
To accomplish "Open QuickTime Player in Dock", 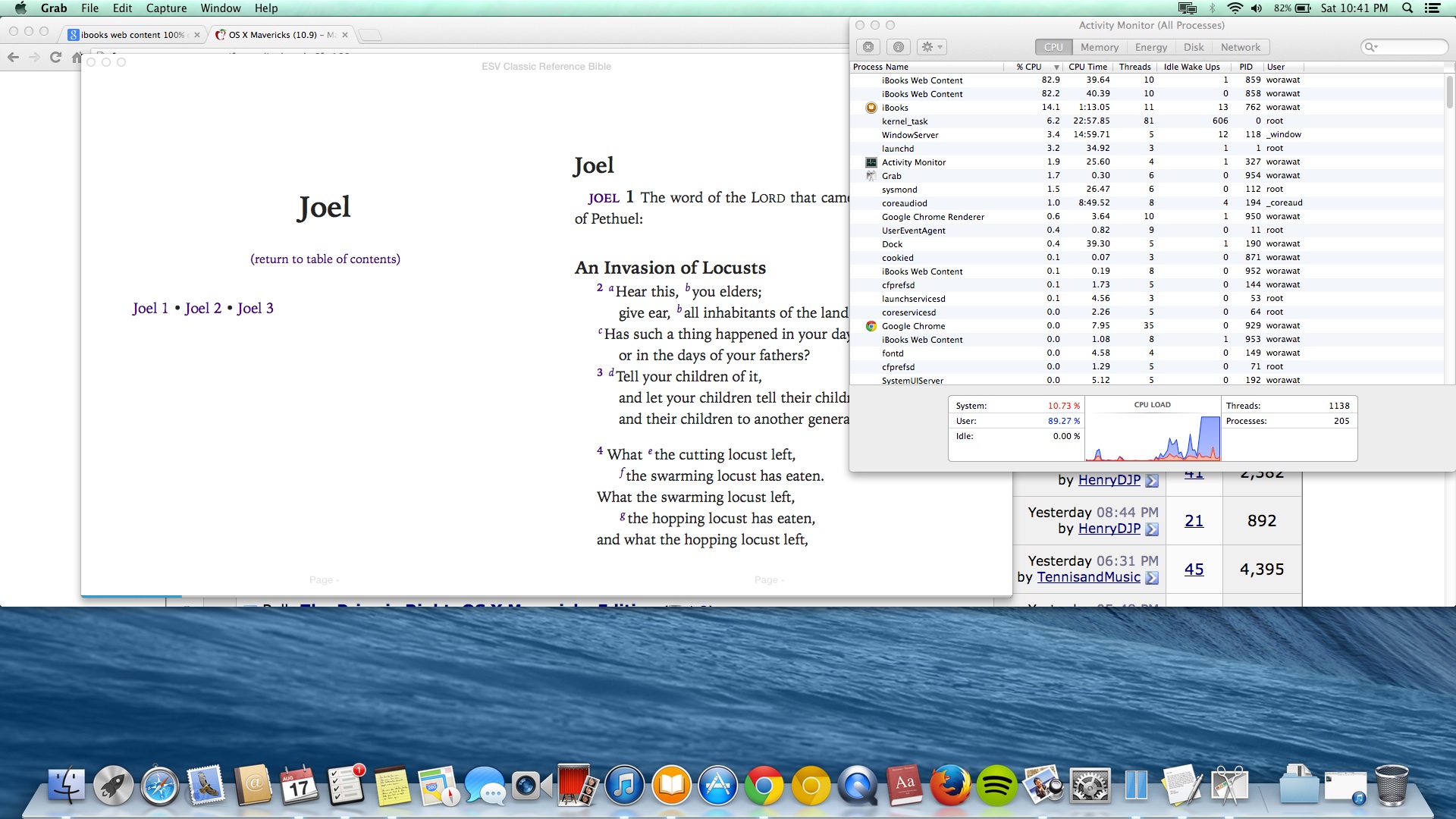I will (x=857, y=785).
